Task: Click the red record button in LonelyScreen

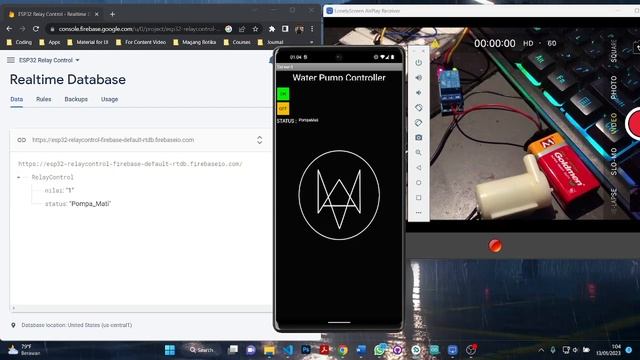Action: click(x=495, y=246)
